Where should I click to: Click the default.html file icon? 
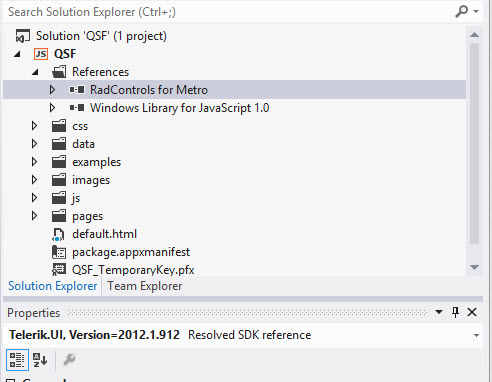click(x=58, y=234)
